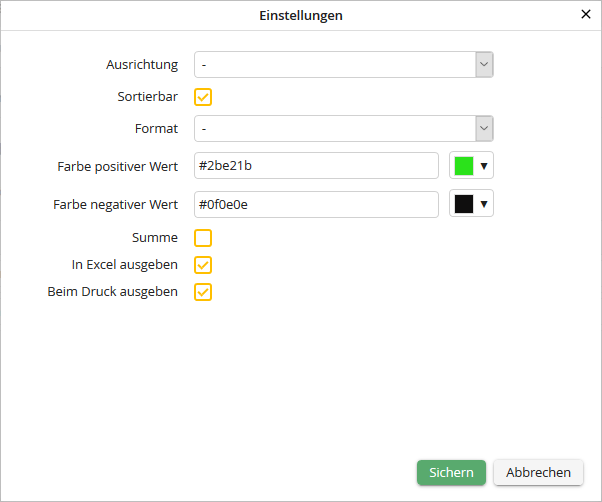Focus the Farbe negativer Wert hex field

[x=316, y=204]
